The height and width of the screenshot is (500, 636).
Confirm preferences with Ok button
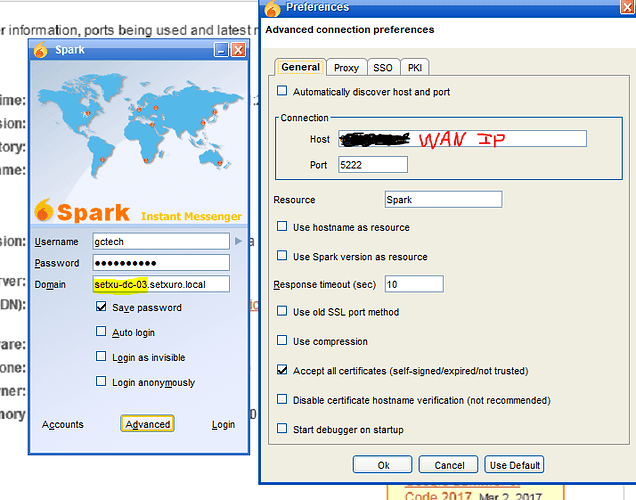point(382,465)
